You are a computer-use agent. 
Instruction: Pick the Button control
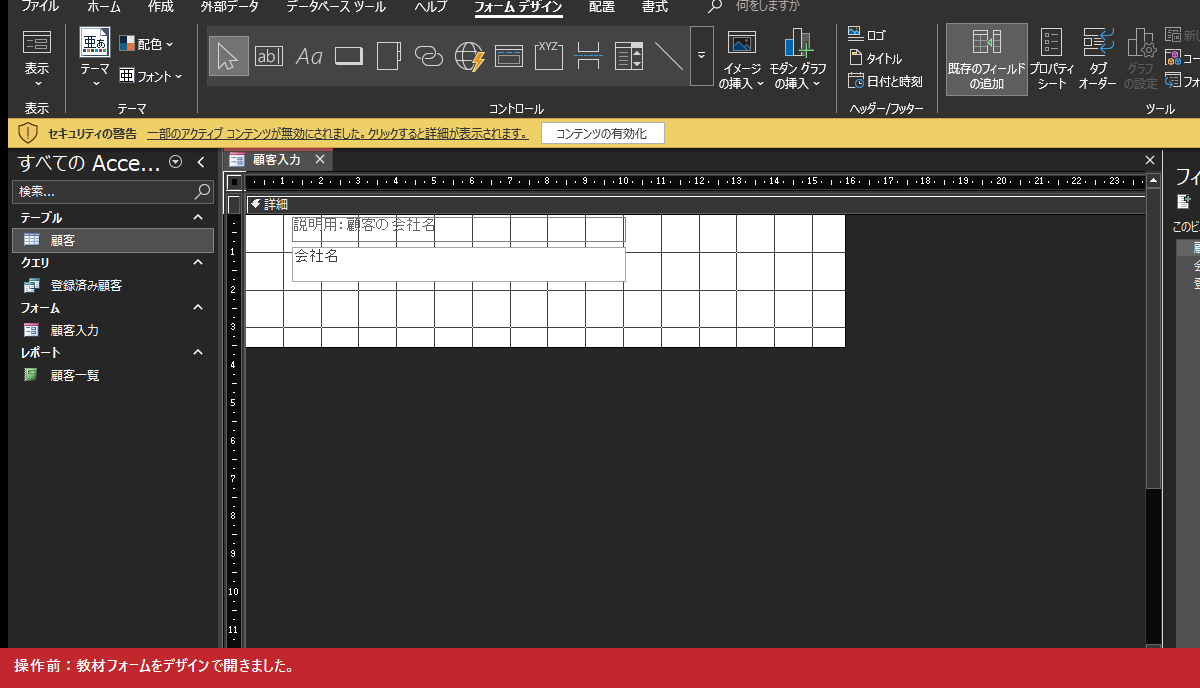349,56
